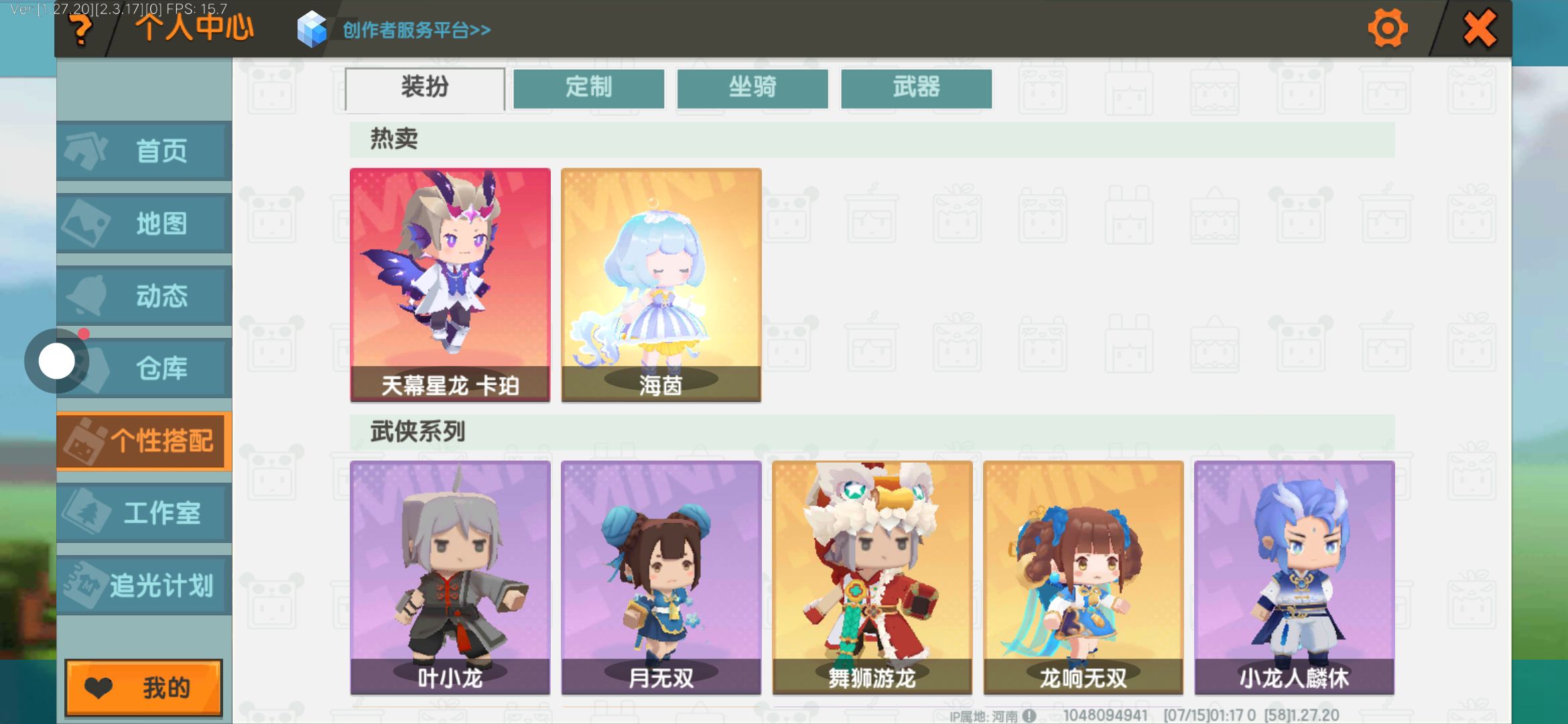1568x724 pixels.
Task: Click the info icon beside IP属地
Action: tap(1029, 716)
